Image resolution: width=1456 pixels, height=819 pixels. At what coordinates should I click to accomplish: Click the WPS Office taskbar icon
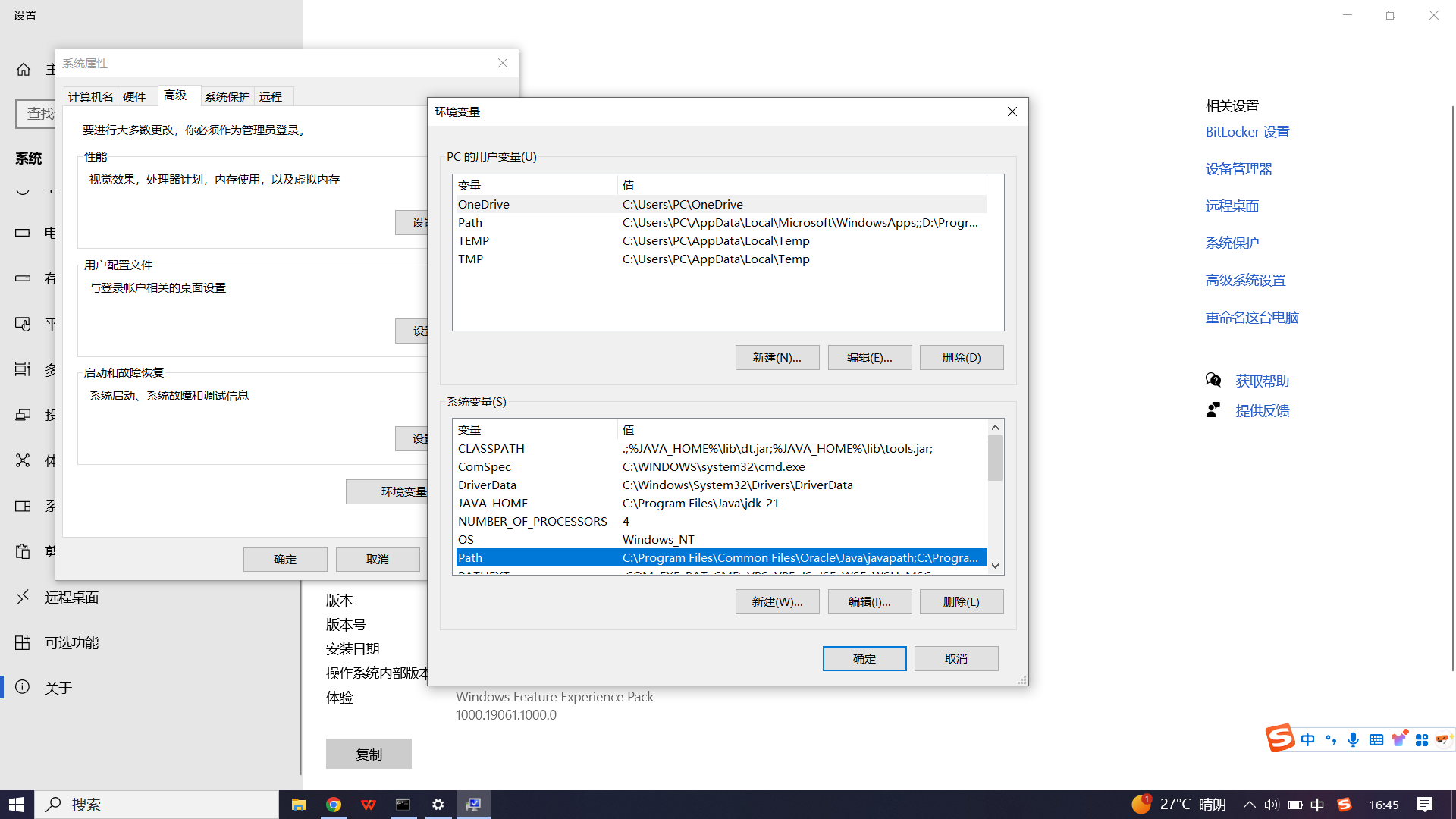click(x=369, y=805)
